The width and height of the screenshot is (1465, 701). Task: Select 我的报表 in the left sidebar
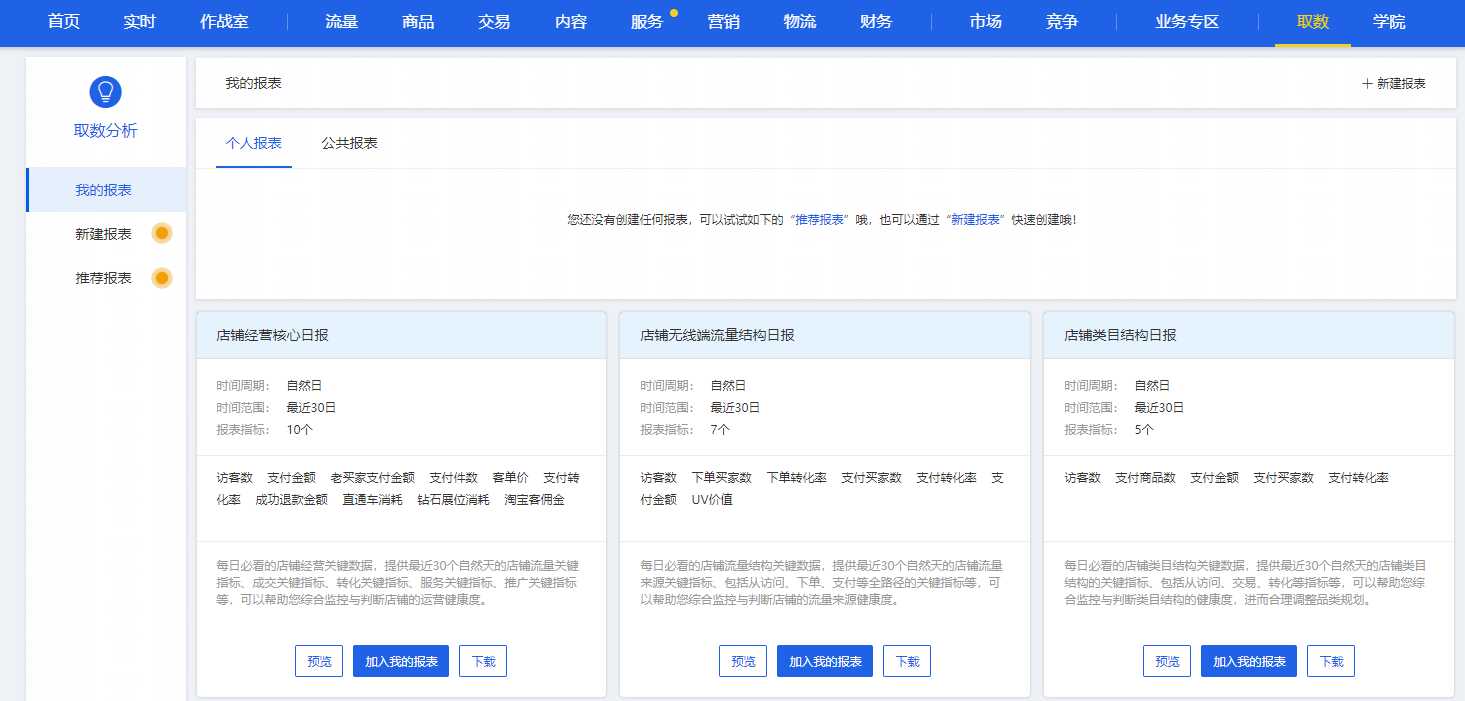click(106, 190)
